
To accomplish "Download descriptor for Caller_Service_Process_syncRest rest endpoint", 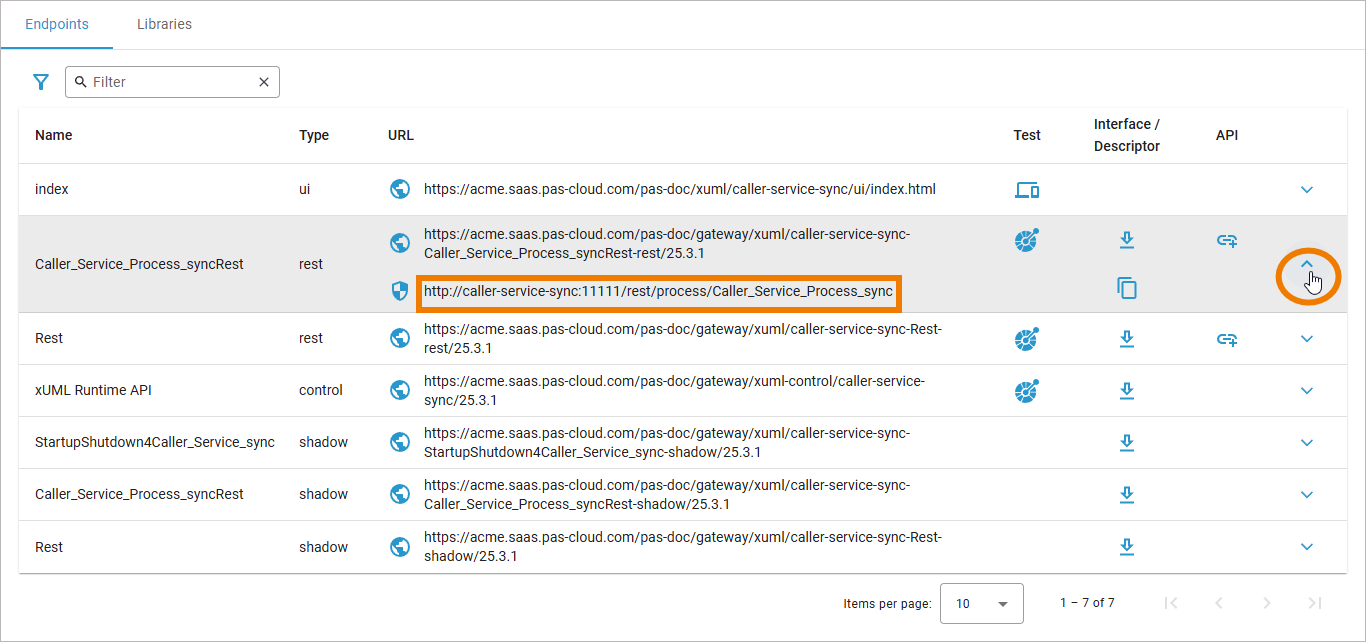I will (1127, 240).
